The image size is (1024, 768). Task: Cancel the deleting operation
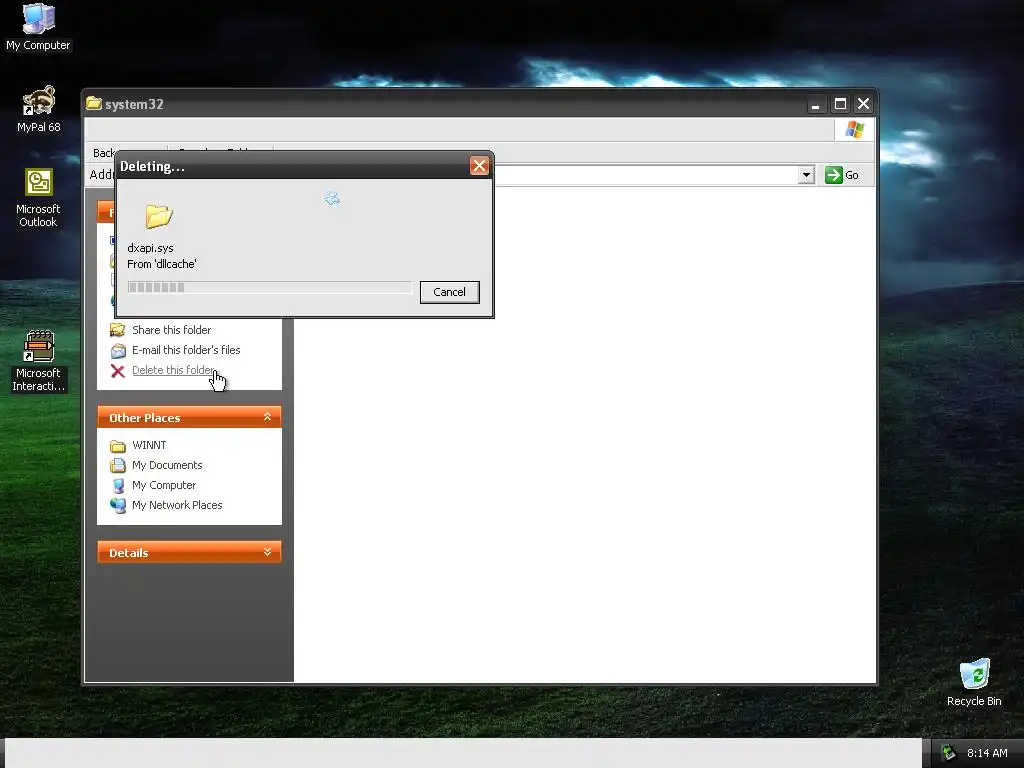click(x=449, y=292)
